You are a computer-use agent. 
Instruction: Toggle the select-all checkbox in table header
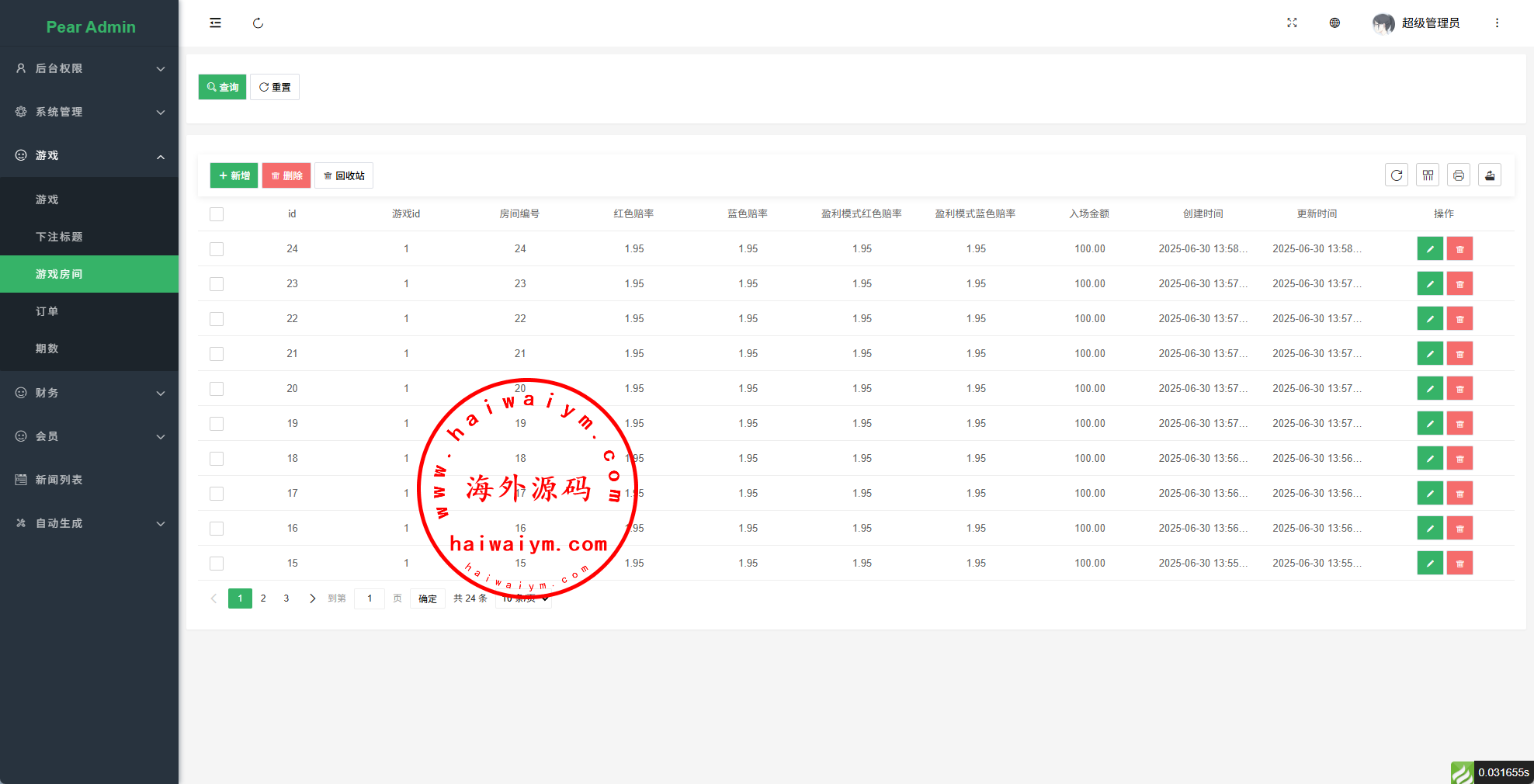coord(217,214)
